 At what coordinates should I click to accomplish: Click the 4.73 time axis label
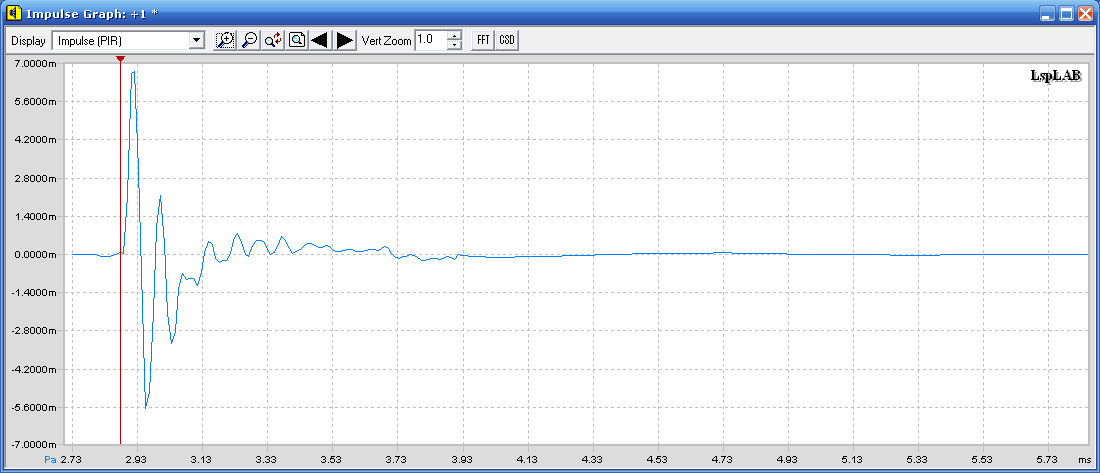(722, 460)
